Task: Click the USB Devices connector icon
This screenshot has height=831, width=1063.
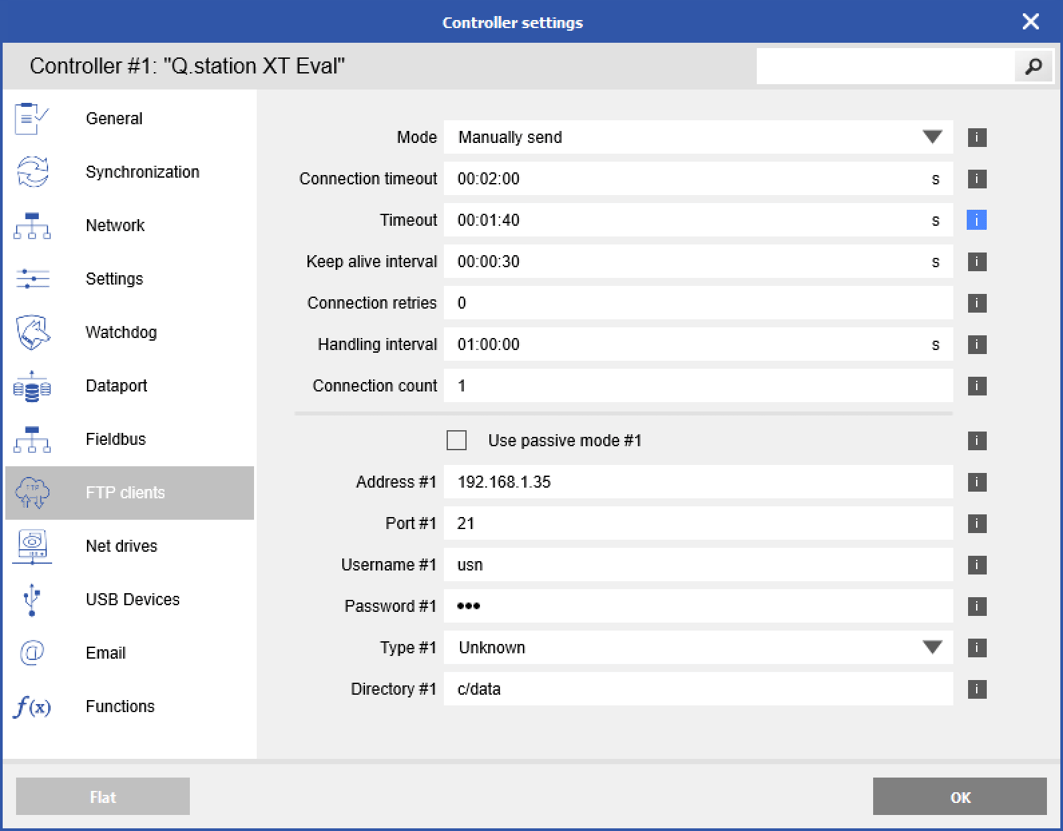Action: click(32, 599)
